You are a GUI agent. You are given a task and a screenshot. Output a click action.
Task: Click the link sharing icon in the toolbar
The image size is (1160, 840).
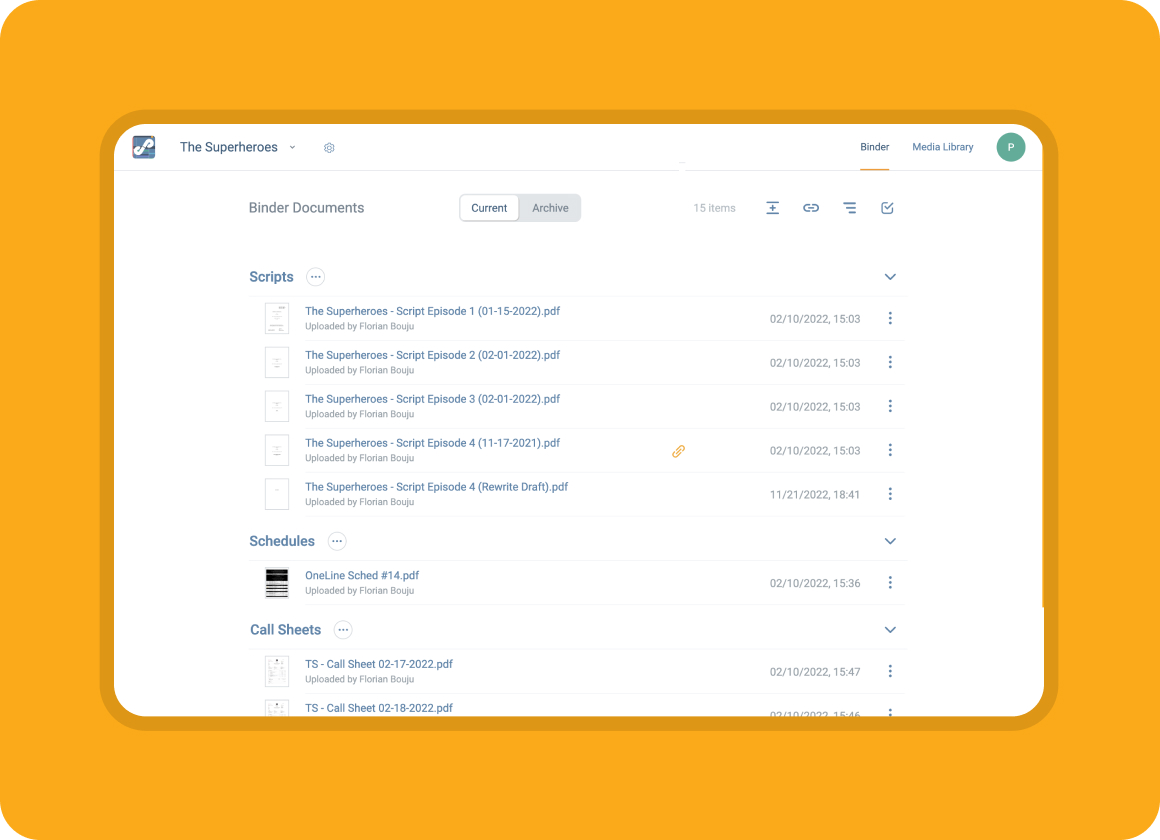[x=811, y=208]
